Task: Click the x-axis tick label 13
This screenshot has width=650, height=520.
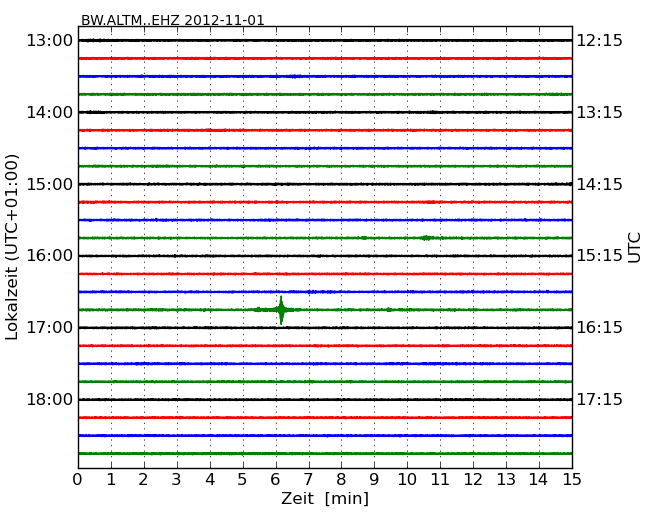Action: click(506, 479)
